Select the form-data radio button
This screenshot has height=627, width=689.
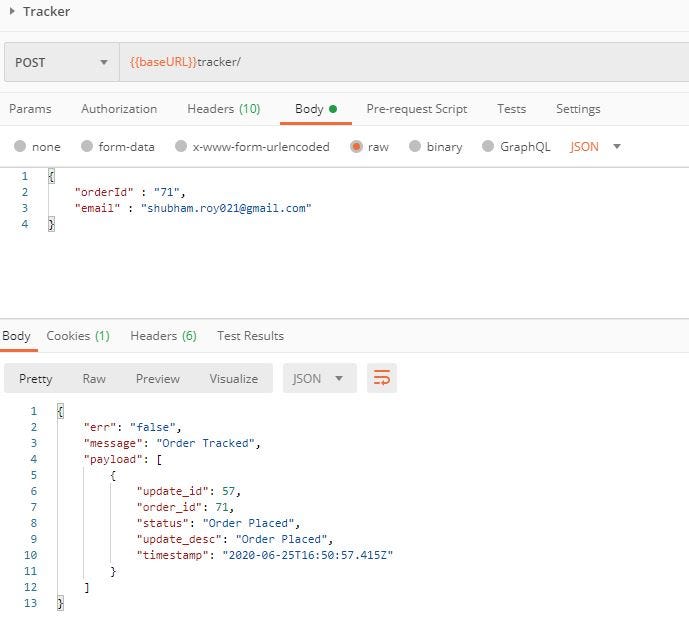coord(87,146)
